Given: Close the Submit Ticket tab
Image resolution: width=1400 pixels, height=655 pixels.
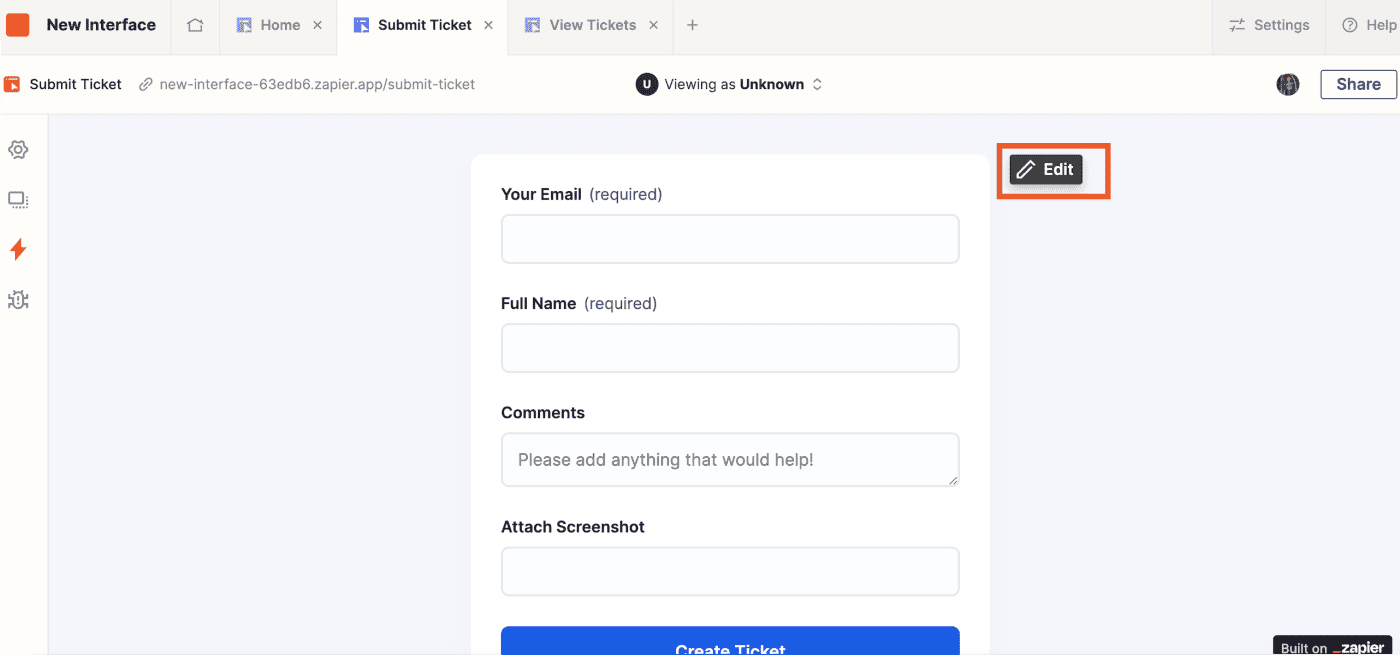Looking at the screenshot, I should (487, 25).
